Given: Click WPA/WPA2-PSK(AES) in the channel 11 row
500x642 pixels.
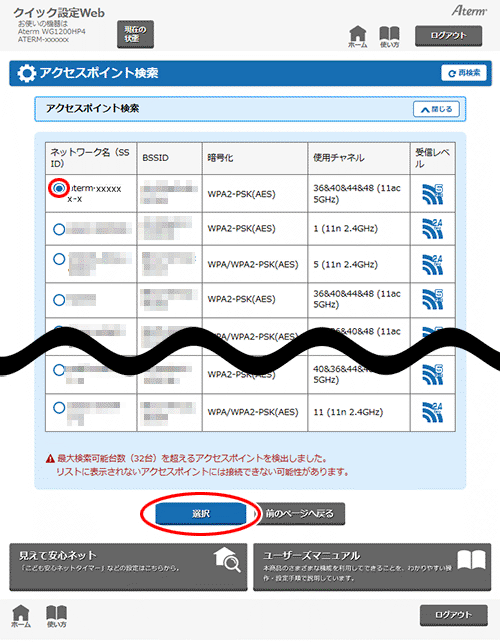Looking at the screenshot, I should (253, 412).
